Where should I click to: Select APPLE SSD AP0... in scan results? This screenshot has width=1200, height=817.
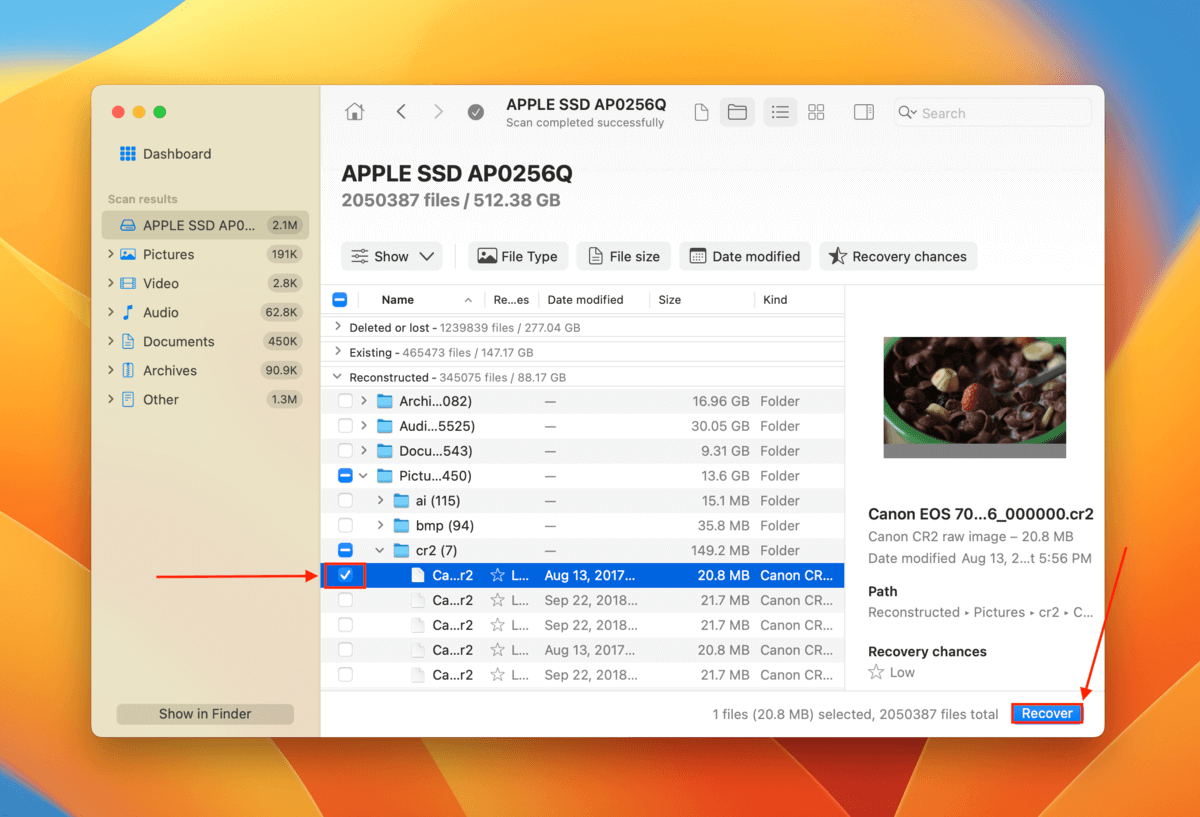205,225
